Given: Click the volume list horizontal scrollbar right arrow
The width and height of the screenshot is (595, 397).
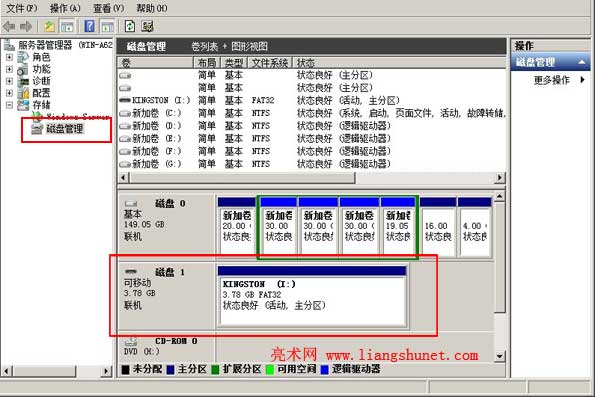Looking at the screenshot, I should click(x=500, y=177).
